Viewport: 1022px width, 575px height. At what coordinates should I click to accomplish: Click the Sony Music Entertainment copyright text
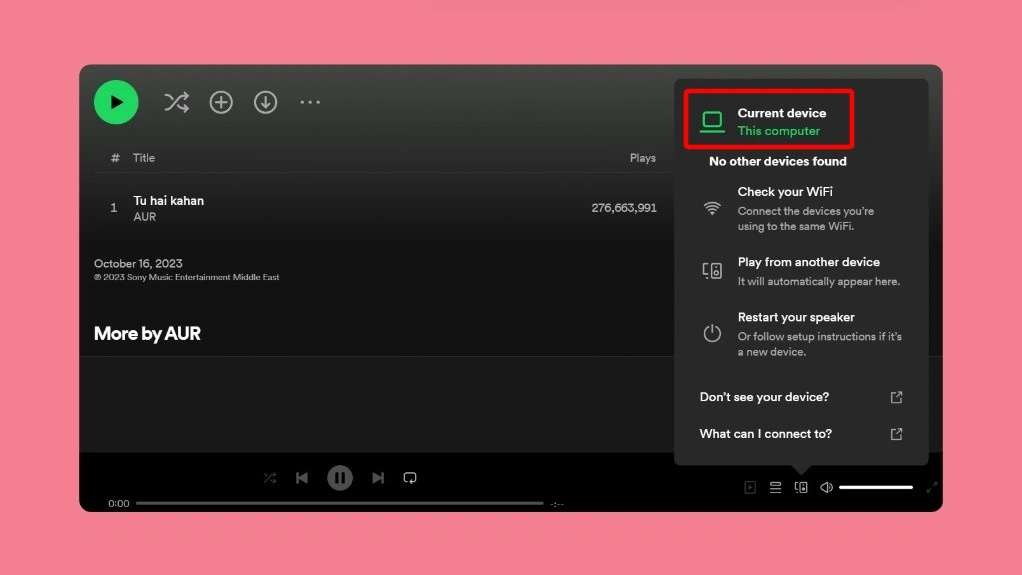pyautogui.click(x=186, y=277)
